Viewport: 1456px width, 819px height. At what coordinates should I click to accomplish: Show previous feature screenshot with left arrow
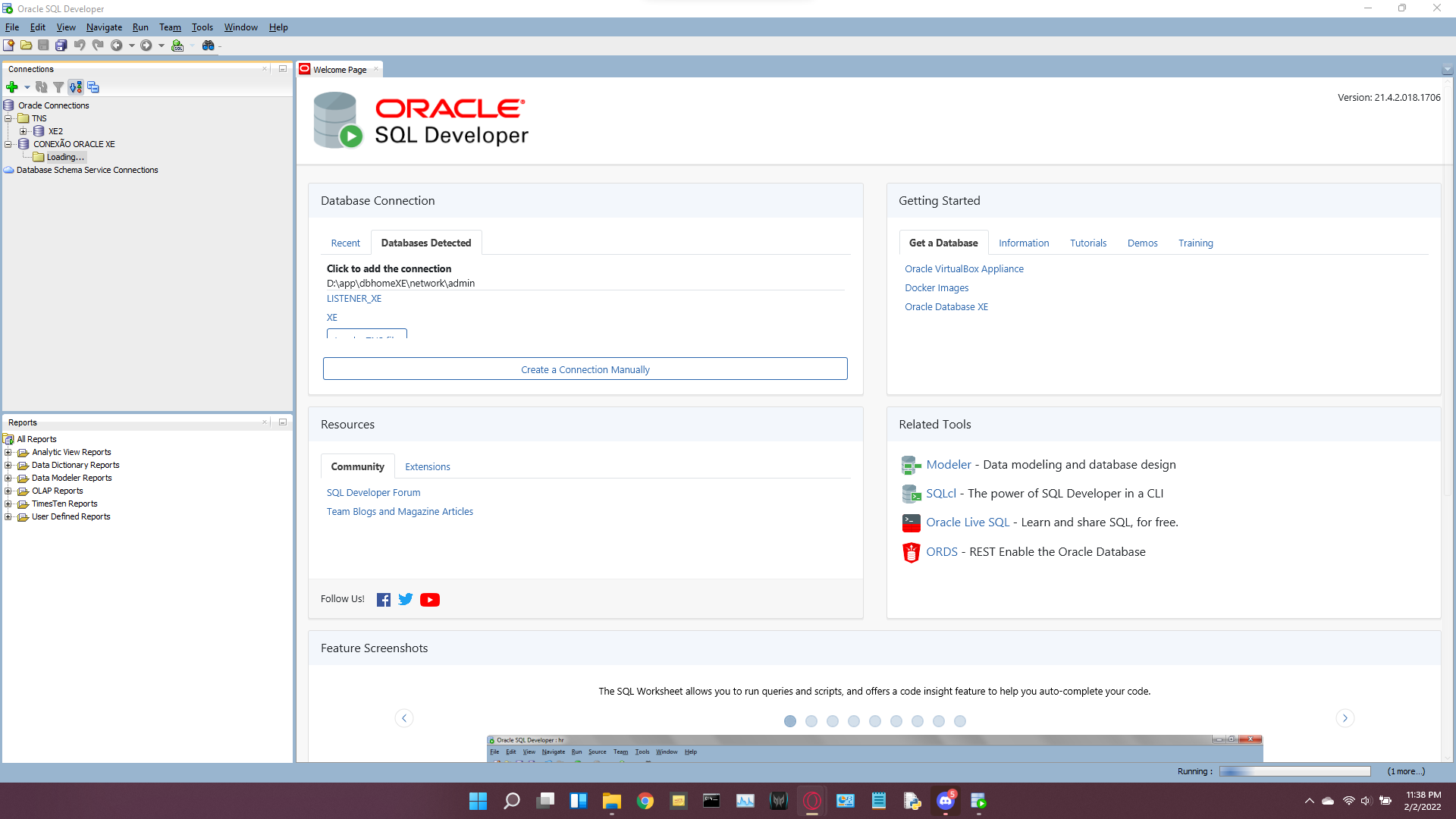[x=404, y=718]
